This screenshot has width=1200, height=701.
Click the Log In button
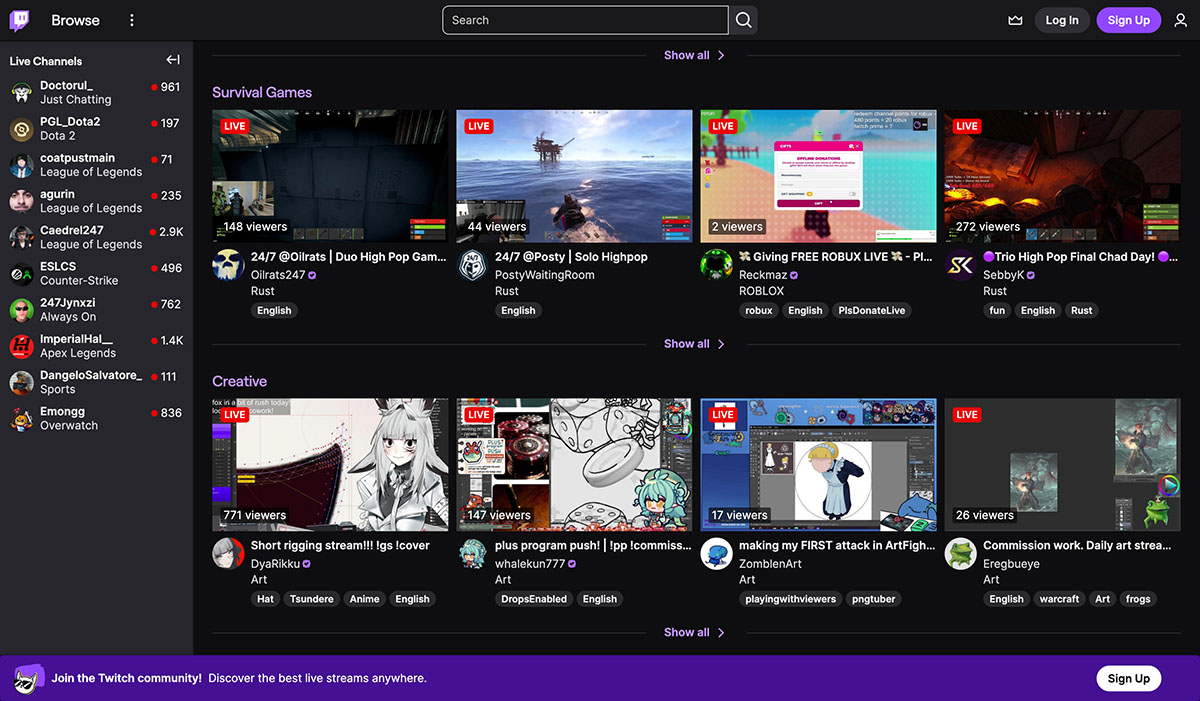[x=1062, y=20]
